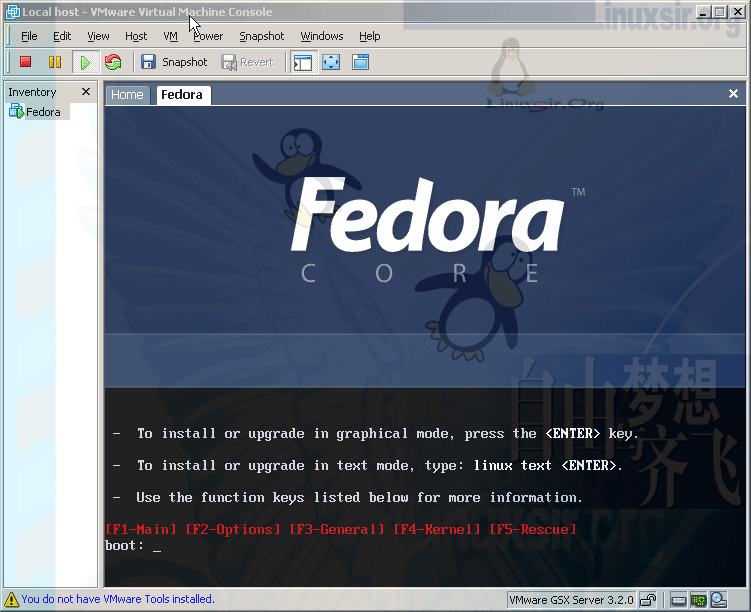Open the Snapshot menu
The width and height of the screenshot is (751, 612).
[x=262, y=36]
